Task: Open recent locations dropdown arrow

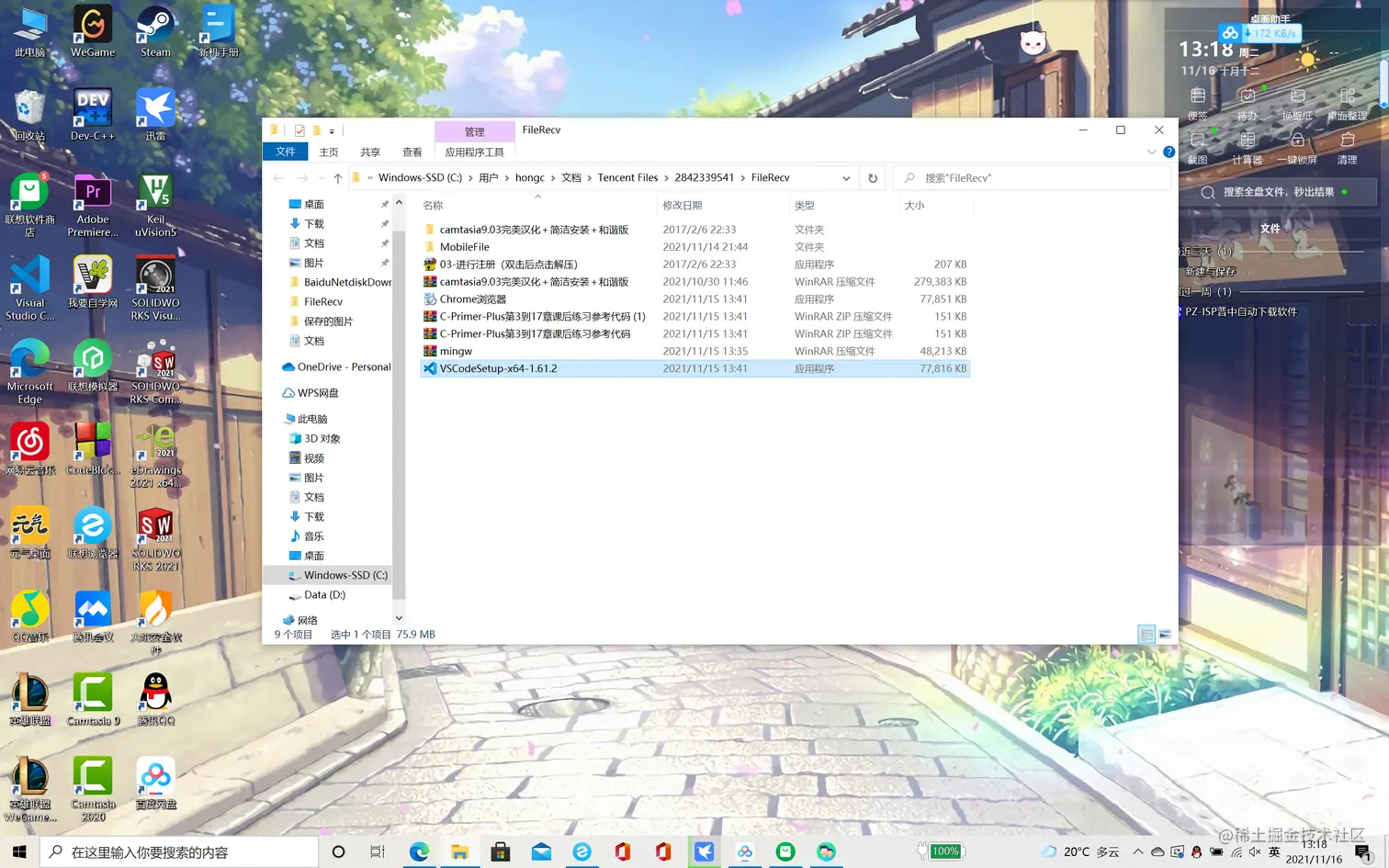Action: [321, 178]
